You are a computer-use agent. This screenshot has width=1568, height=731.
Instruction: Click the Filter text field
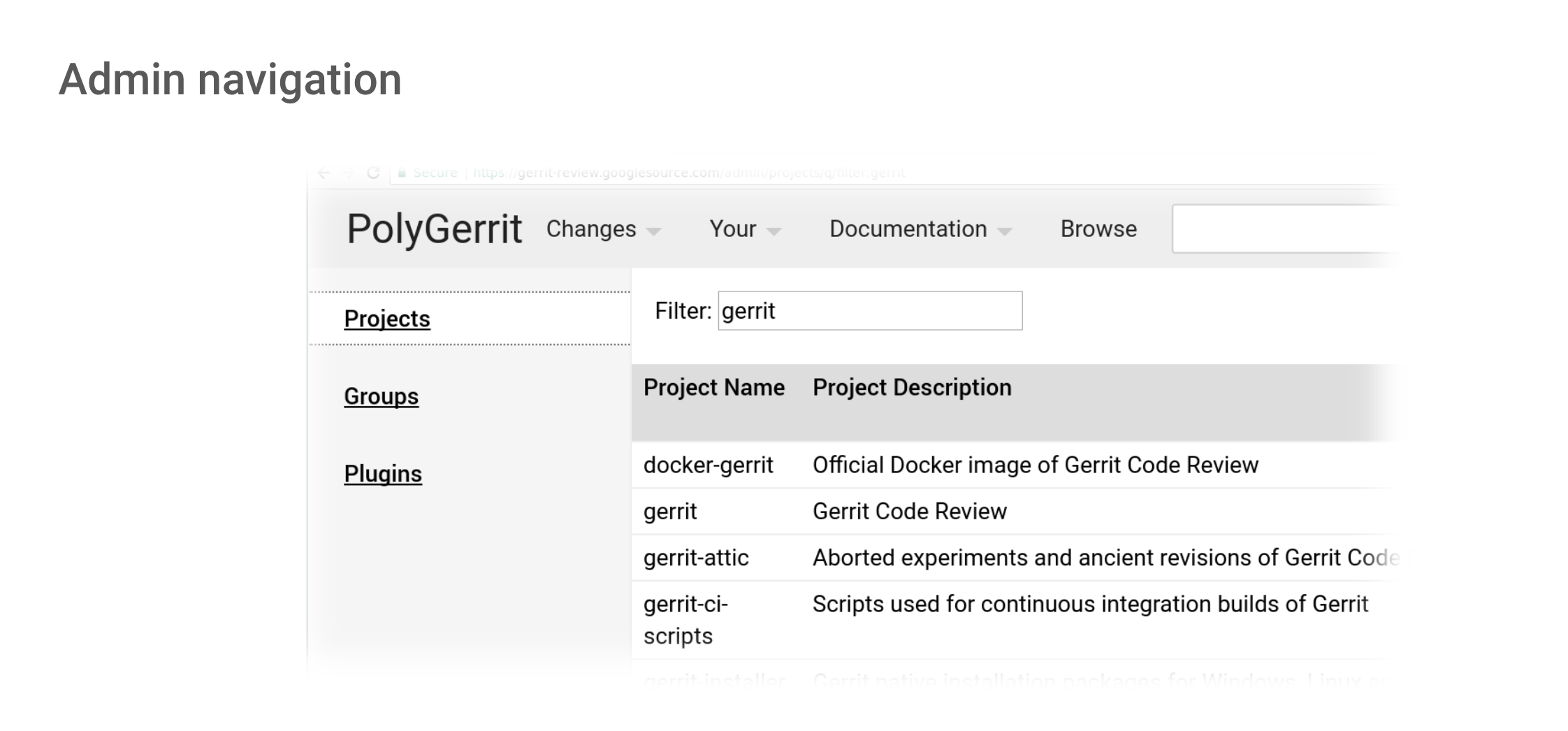tap(869, 311)
